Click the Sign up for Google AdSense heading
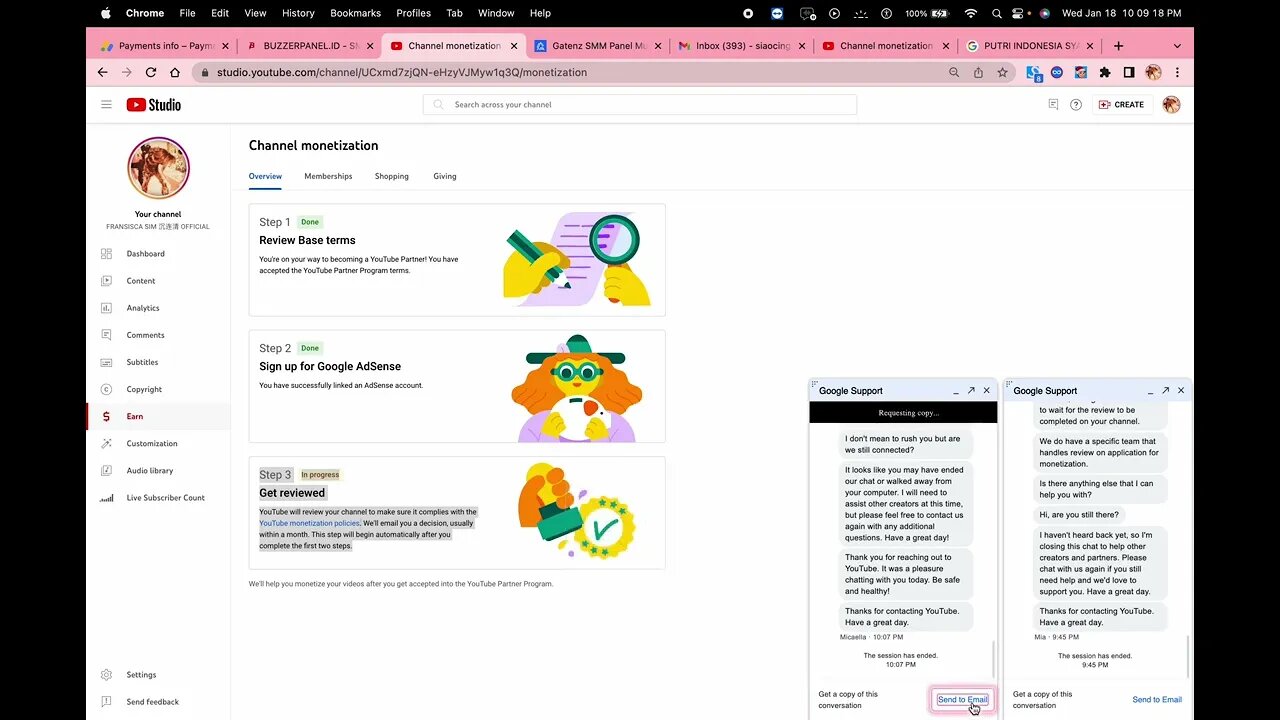The height and width of the screenshot is (720, 1280). (330, 367)
